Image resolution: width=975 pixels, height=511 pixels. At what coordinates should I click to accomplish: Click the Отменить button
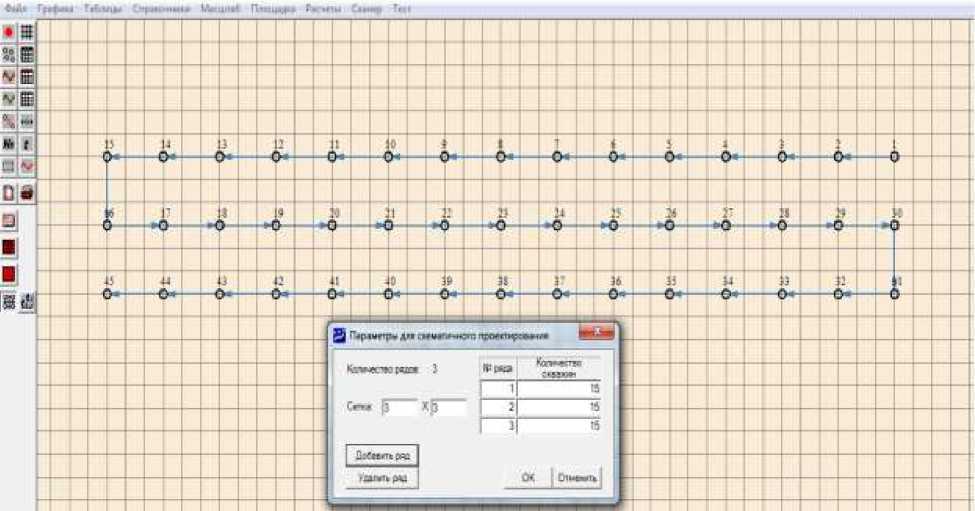[x=577, y=477]
